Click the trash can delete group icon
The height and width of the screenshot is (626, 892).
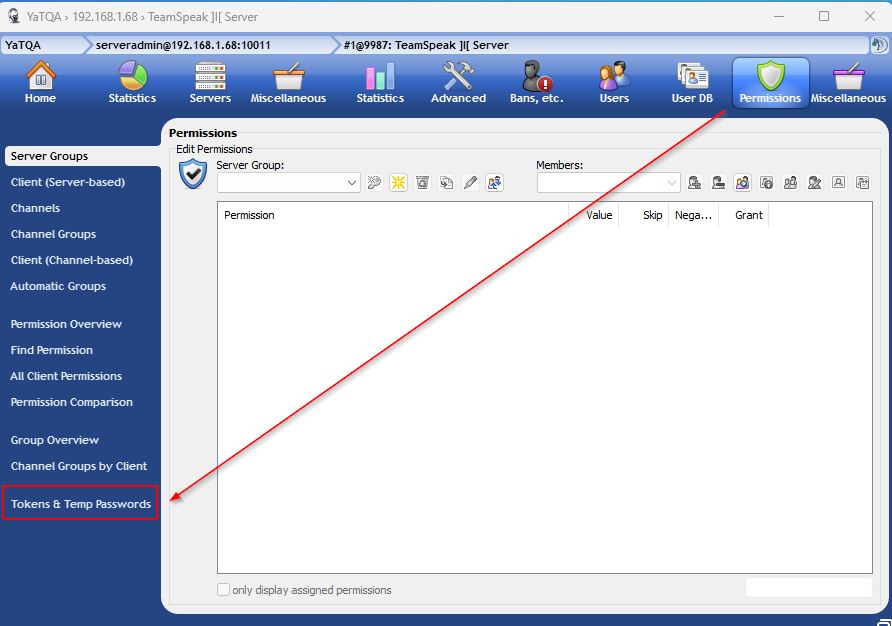point(422,182)
